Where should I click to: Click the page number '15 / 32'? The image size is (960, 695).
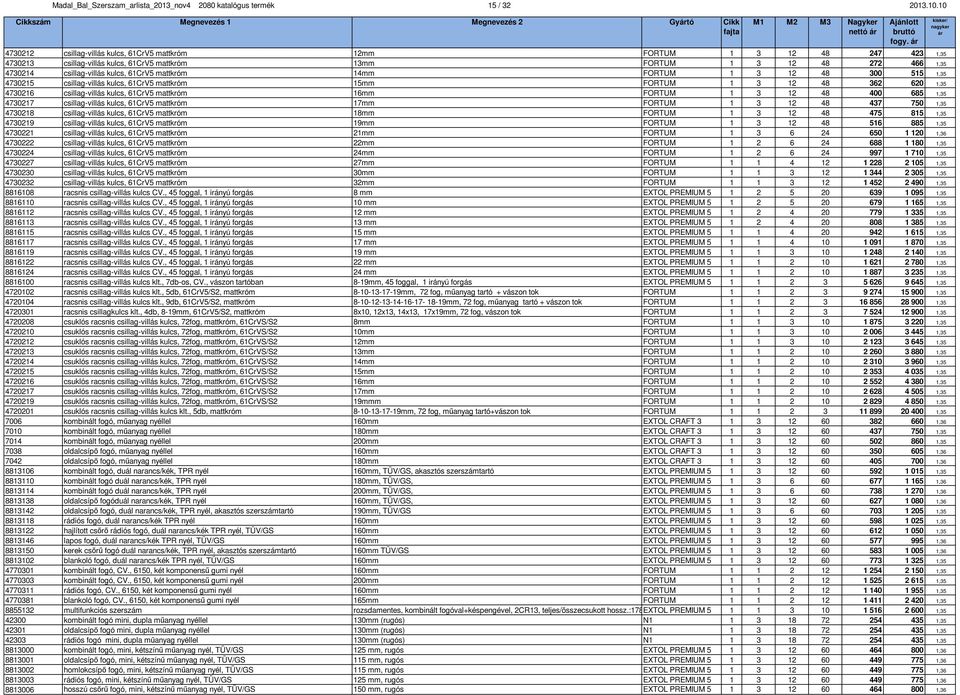click(499, 6)
